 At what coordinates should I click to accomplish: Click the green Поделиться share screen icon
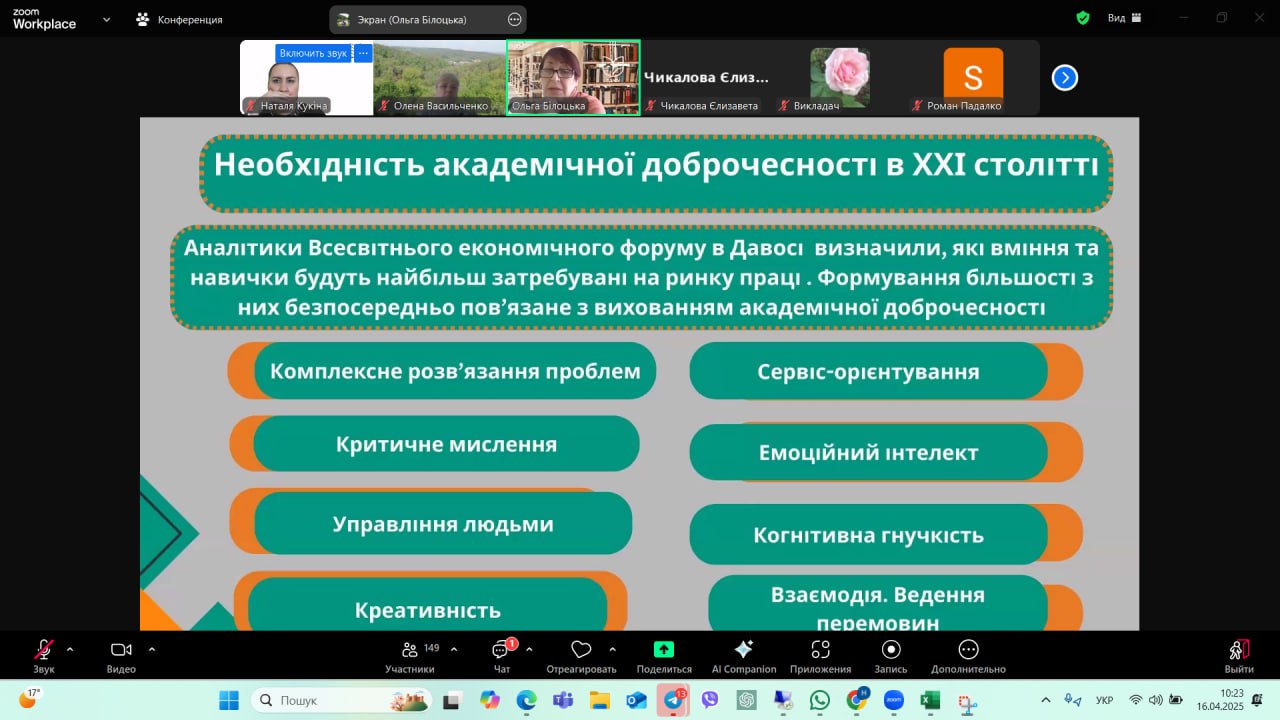pos(664,650)
